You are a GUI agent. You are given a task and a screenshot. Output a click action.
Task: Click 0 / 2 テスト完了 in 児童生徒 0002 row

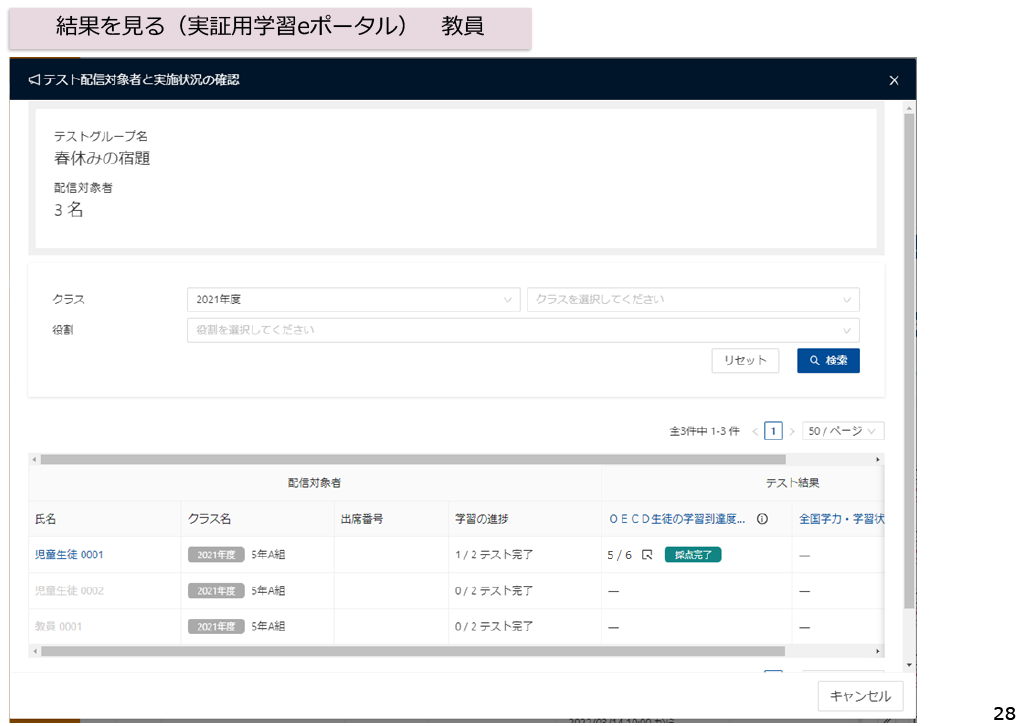click(x=494, y=591)
